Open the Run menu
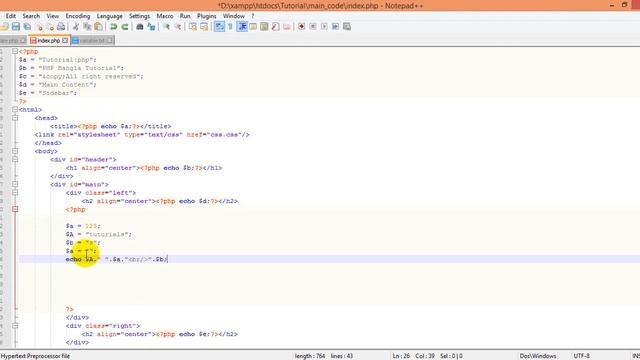The width and height of the screenshot is (640, 360). [x=185, y=16]
